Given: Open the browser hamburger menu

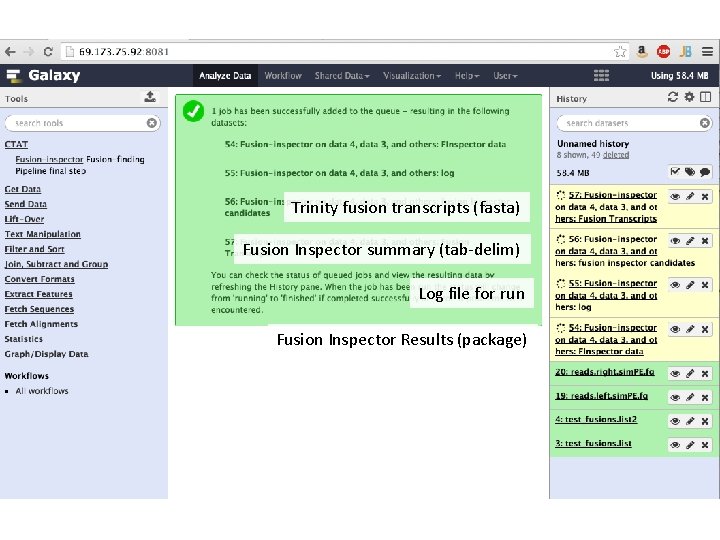Looking at the screenshot, I should [707, 51].
